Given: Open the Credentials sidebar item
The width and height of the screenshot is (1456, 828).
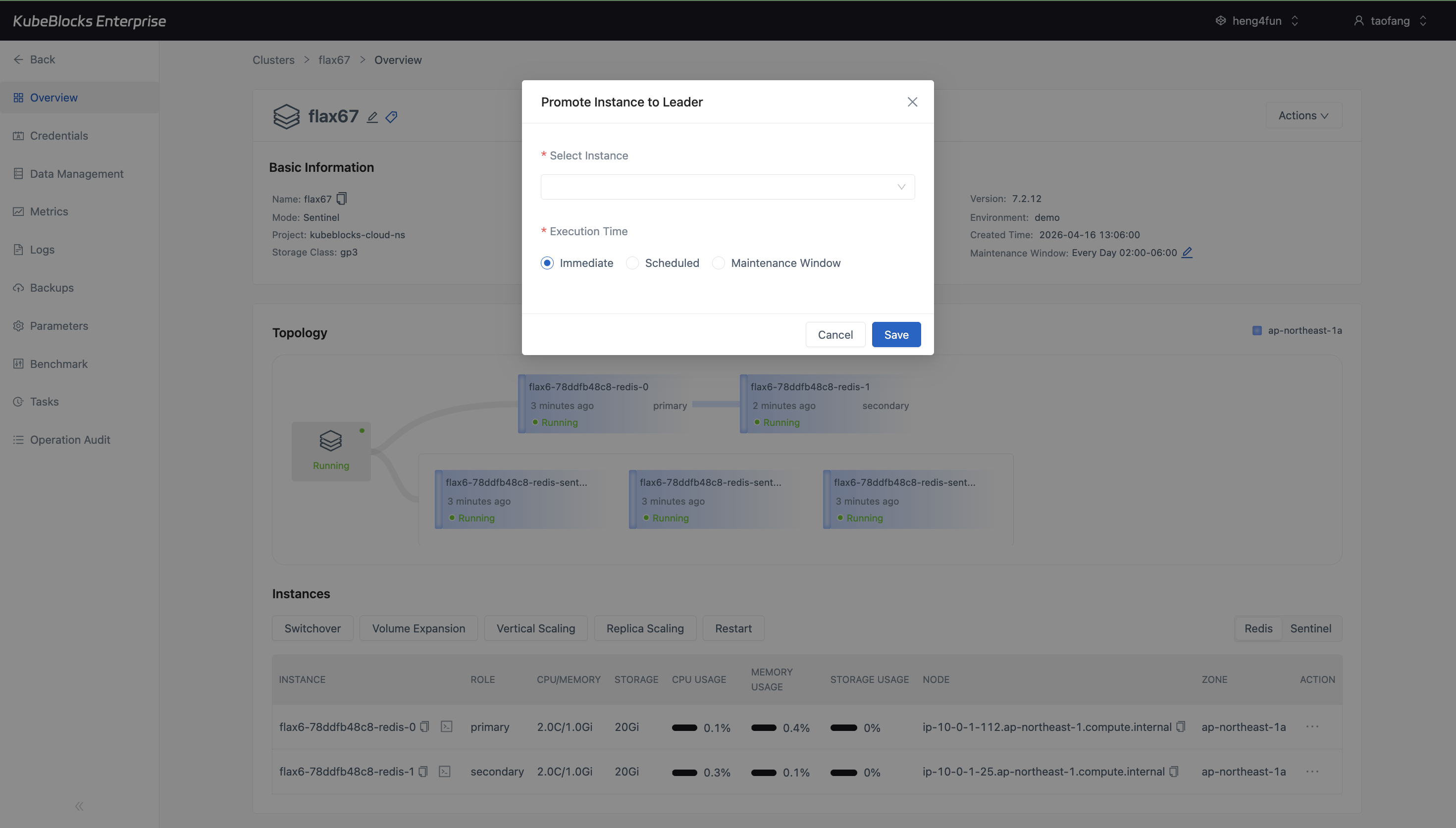Looking at the screenshot, I should click(79, 135).
